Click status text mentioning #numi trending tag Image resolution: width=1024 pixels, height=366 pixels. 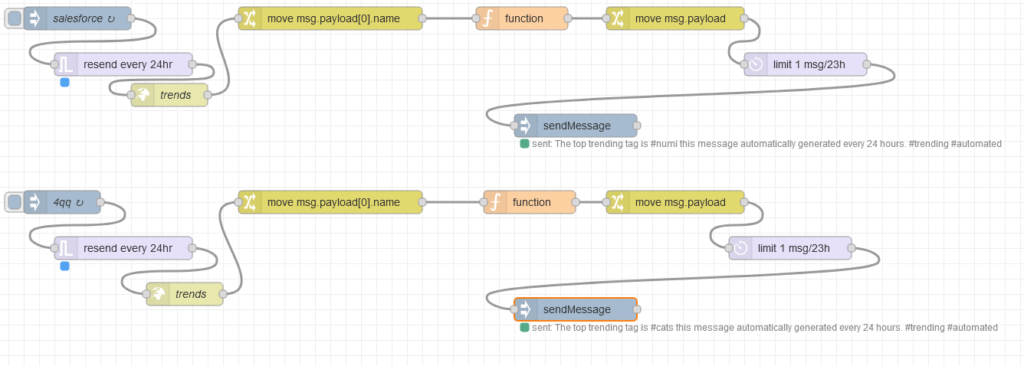click(x=766, y=144)
